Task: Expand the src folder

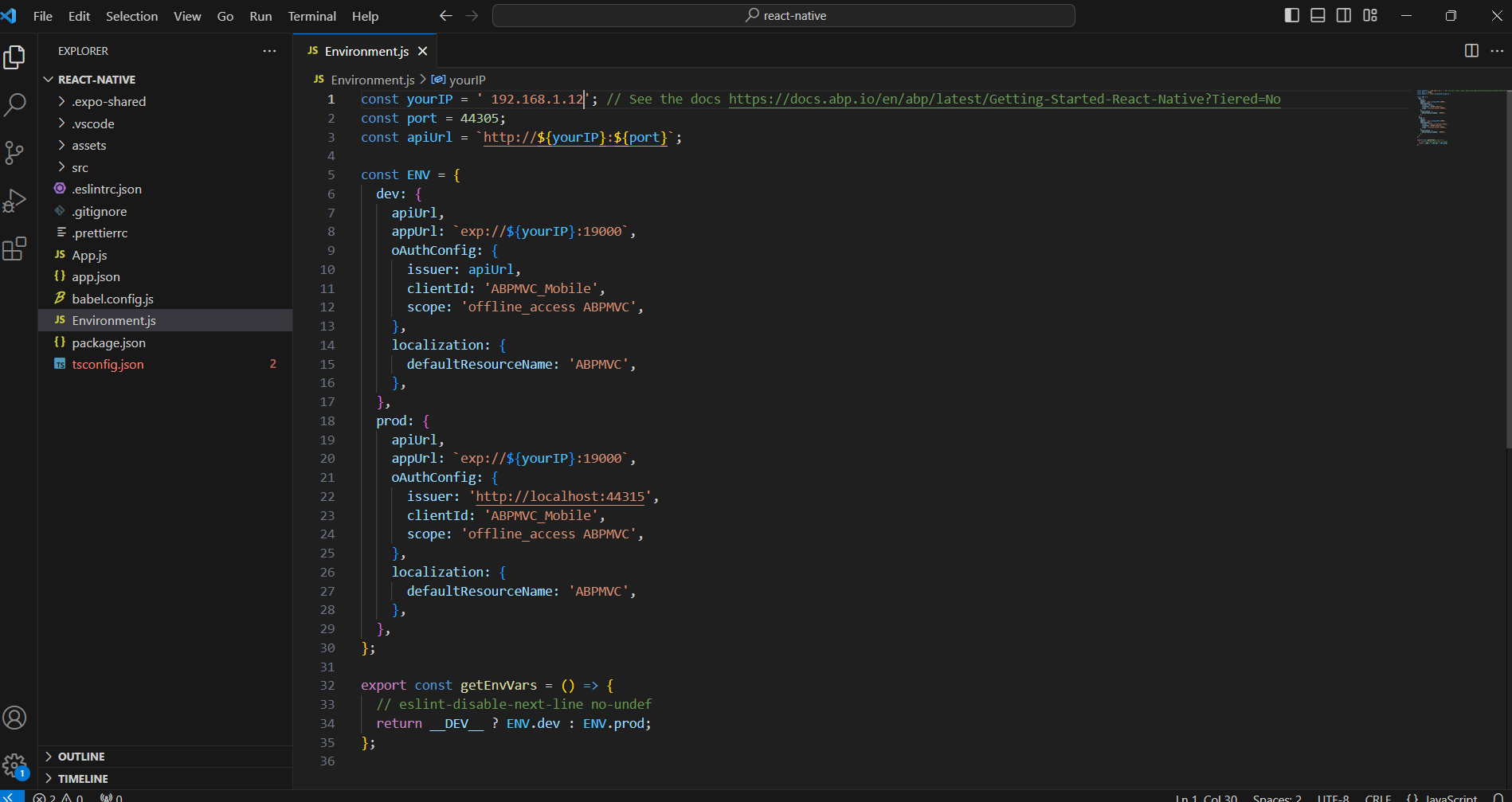Action: [80, 167]
